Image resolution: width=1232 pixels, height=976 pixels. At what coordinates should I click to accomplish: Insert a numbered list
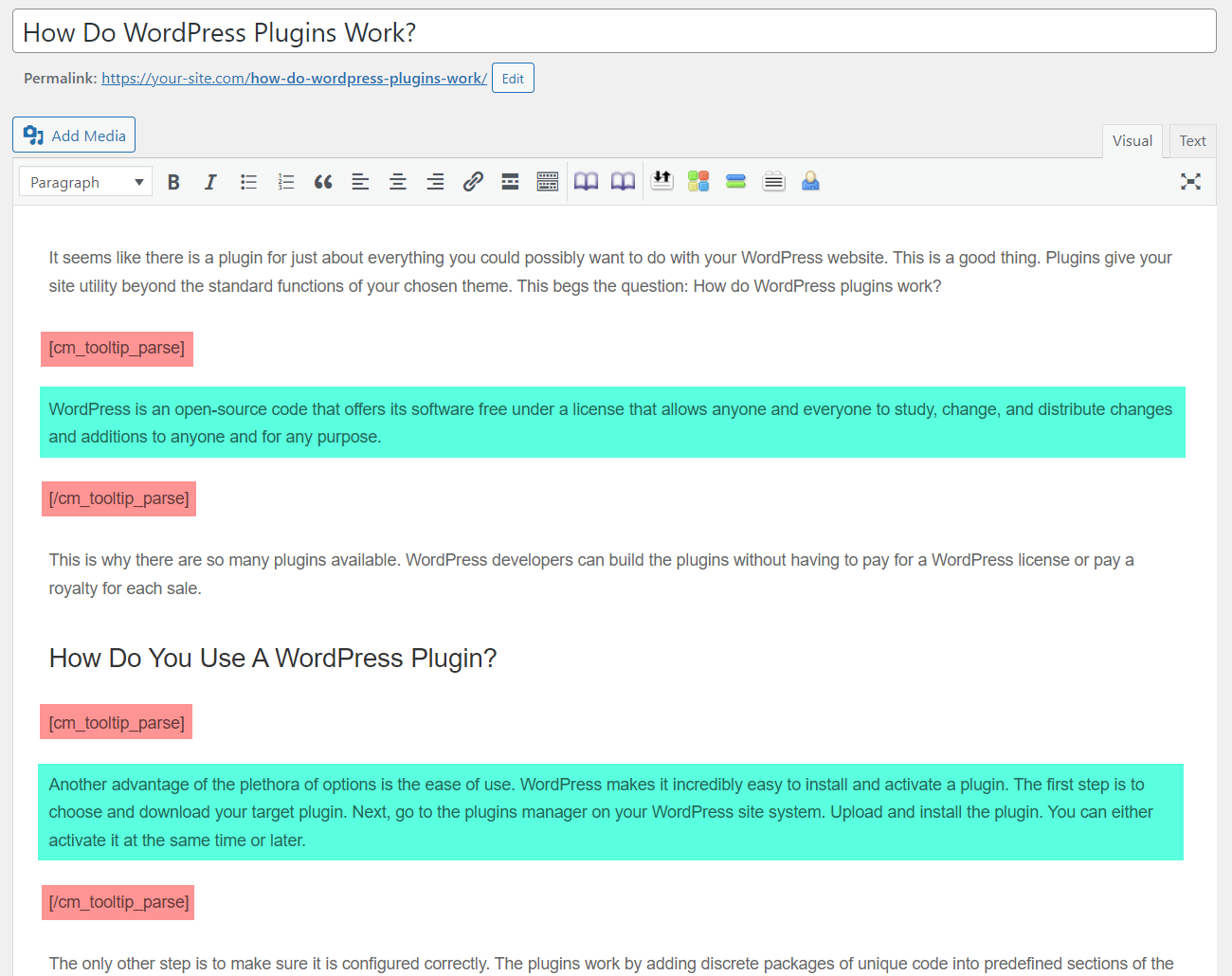[285, 182]
